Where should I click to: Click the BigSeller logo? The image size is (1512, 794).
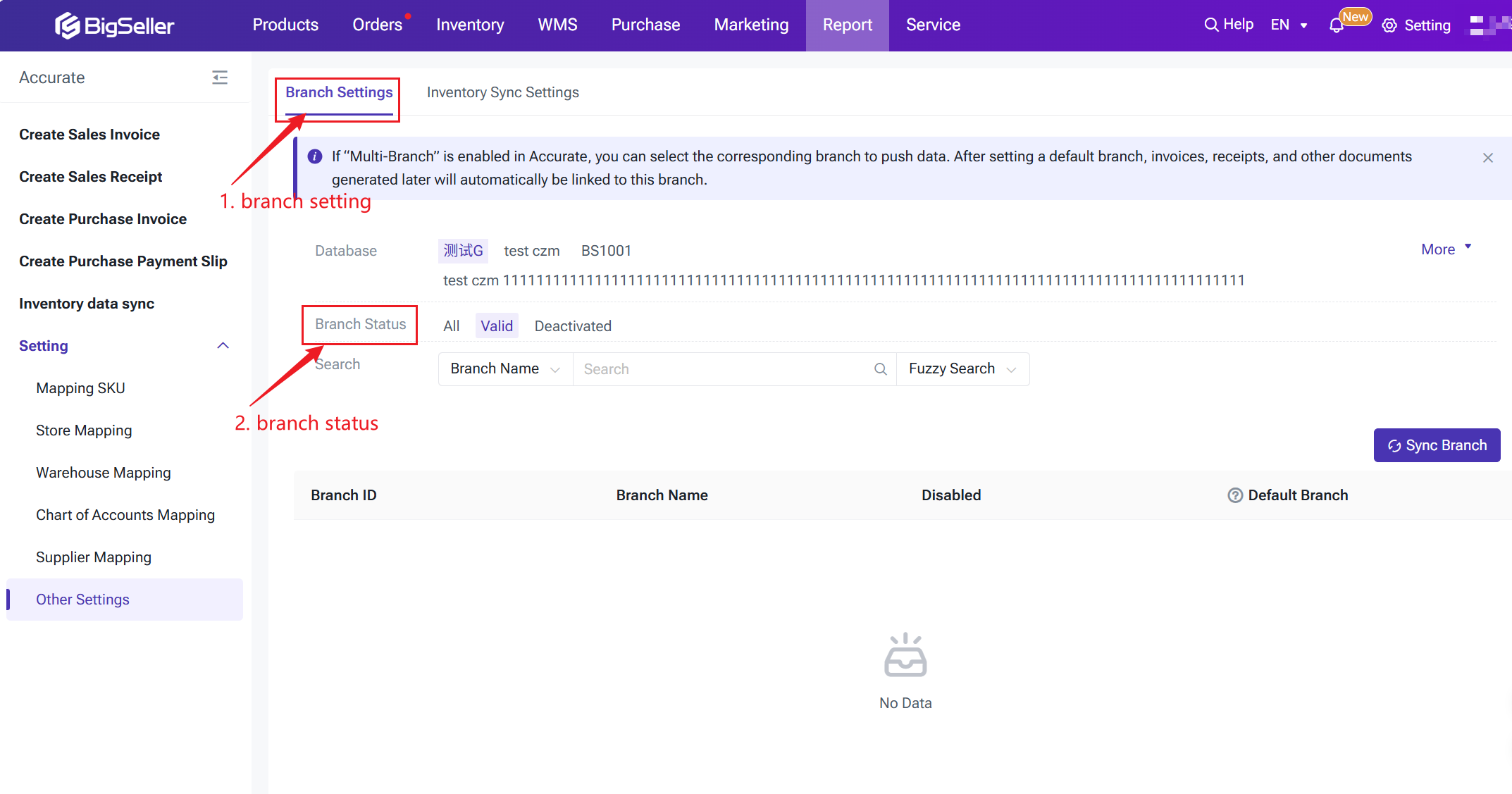115,25
